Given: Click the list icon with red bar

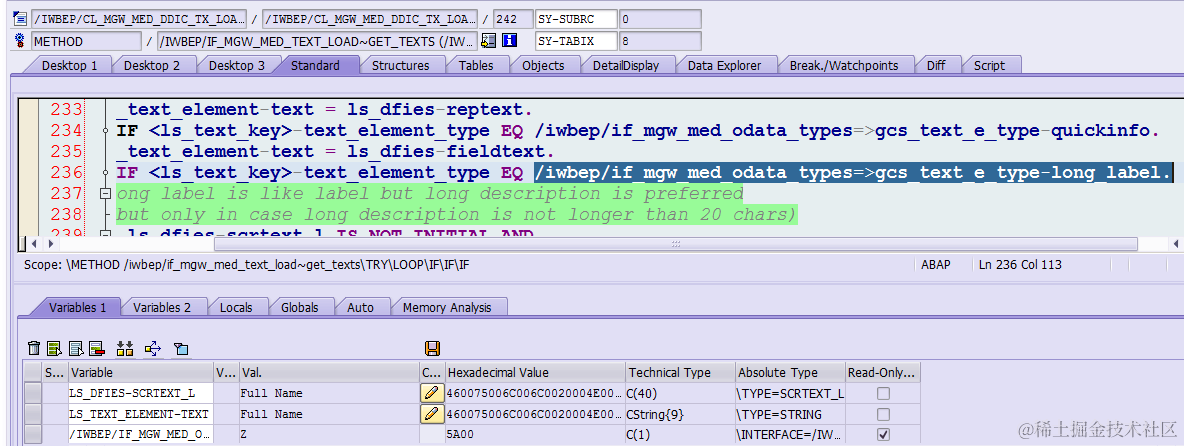Looking at the screenshot, I should click(96, 348).
